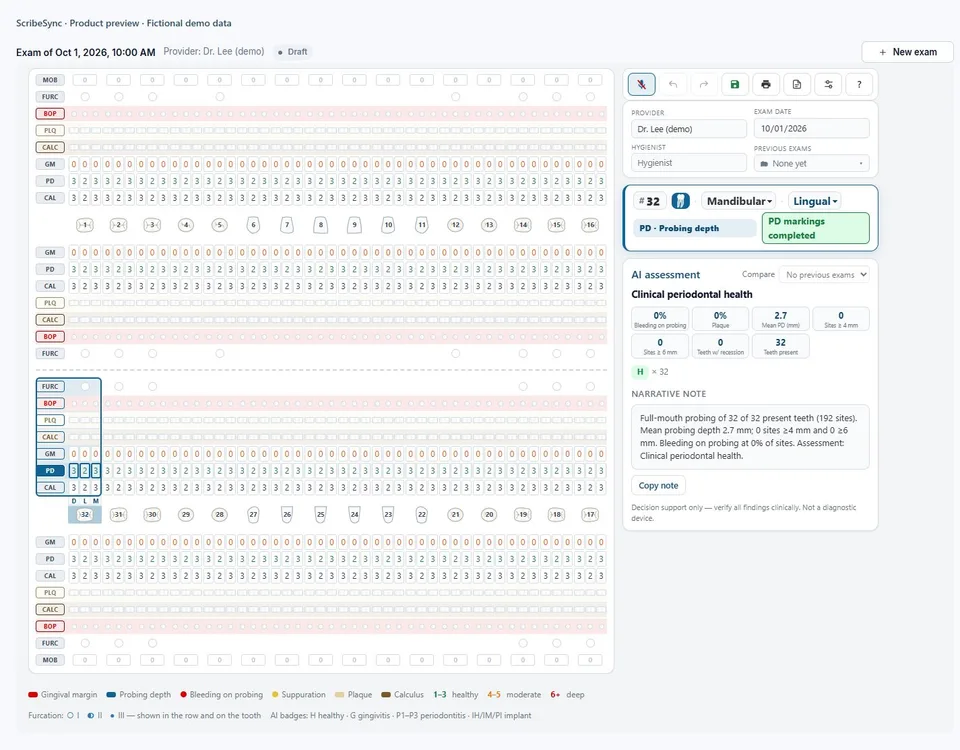
Task: Select tooth 19 icon in the chart
Action: click(x=522, y=514)
